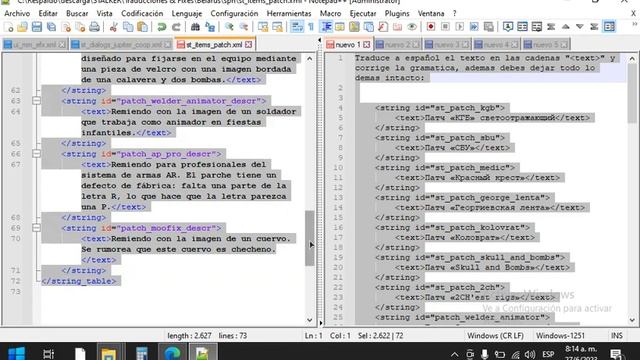Click the plugin up-triangle toolbar icon
Viewport: 640px width, 360px height.
[x=566, y=27]
